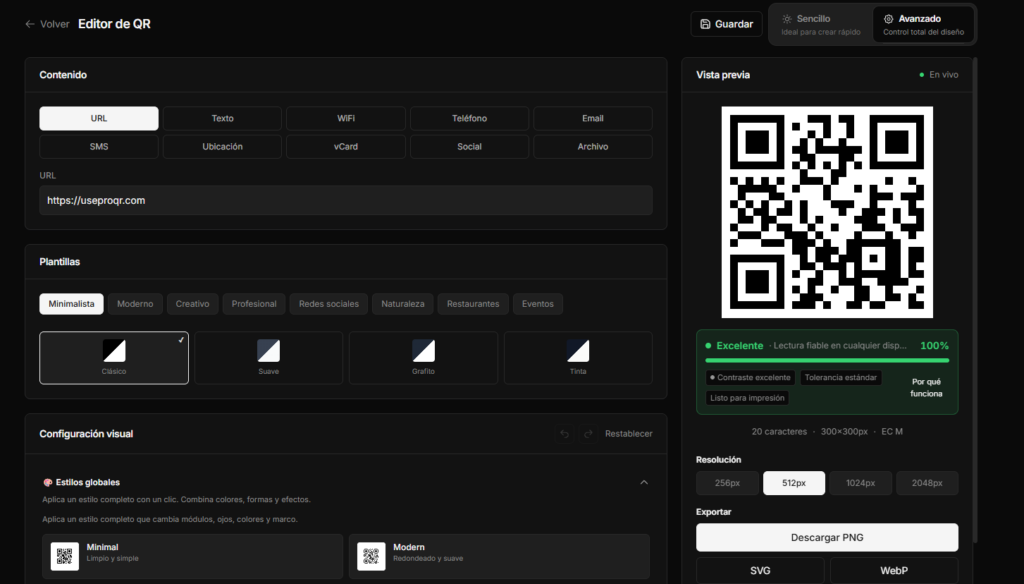1024x584 pixels.
Task: Select the Ubicación content type
Action: point(222,146)
